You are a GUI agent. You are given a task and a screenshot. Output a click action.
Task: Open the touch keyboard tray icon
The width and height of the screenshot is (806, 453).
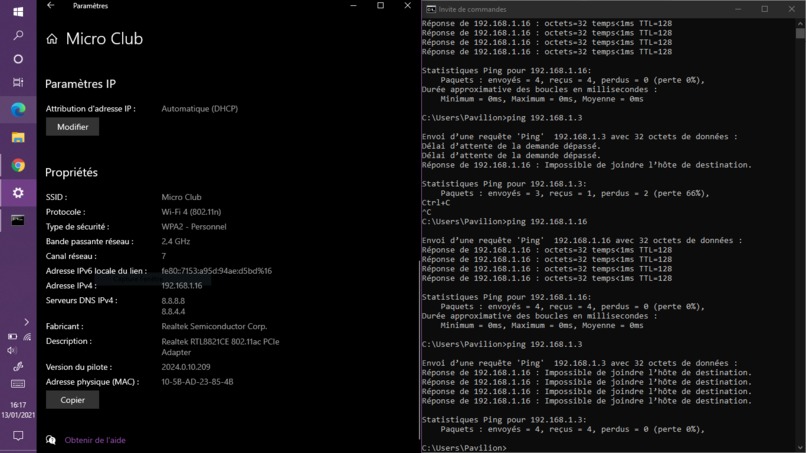pos(18,384)
